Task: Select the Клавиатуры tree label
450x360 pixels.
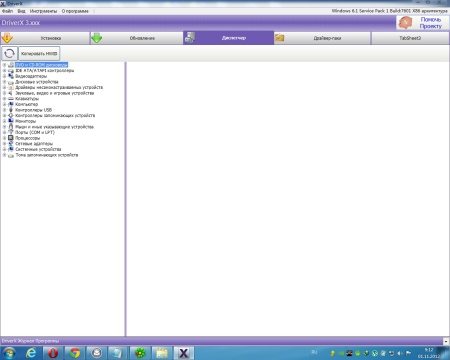Action: click(x=27, y=99)
